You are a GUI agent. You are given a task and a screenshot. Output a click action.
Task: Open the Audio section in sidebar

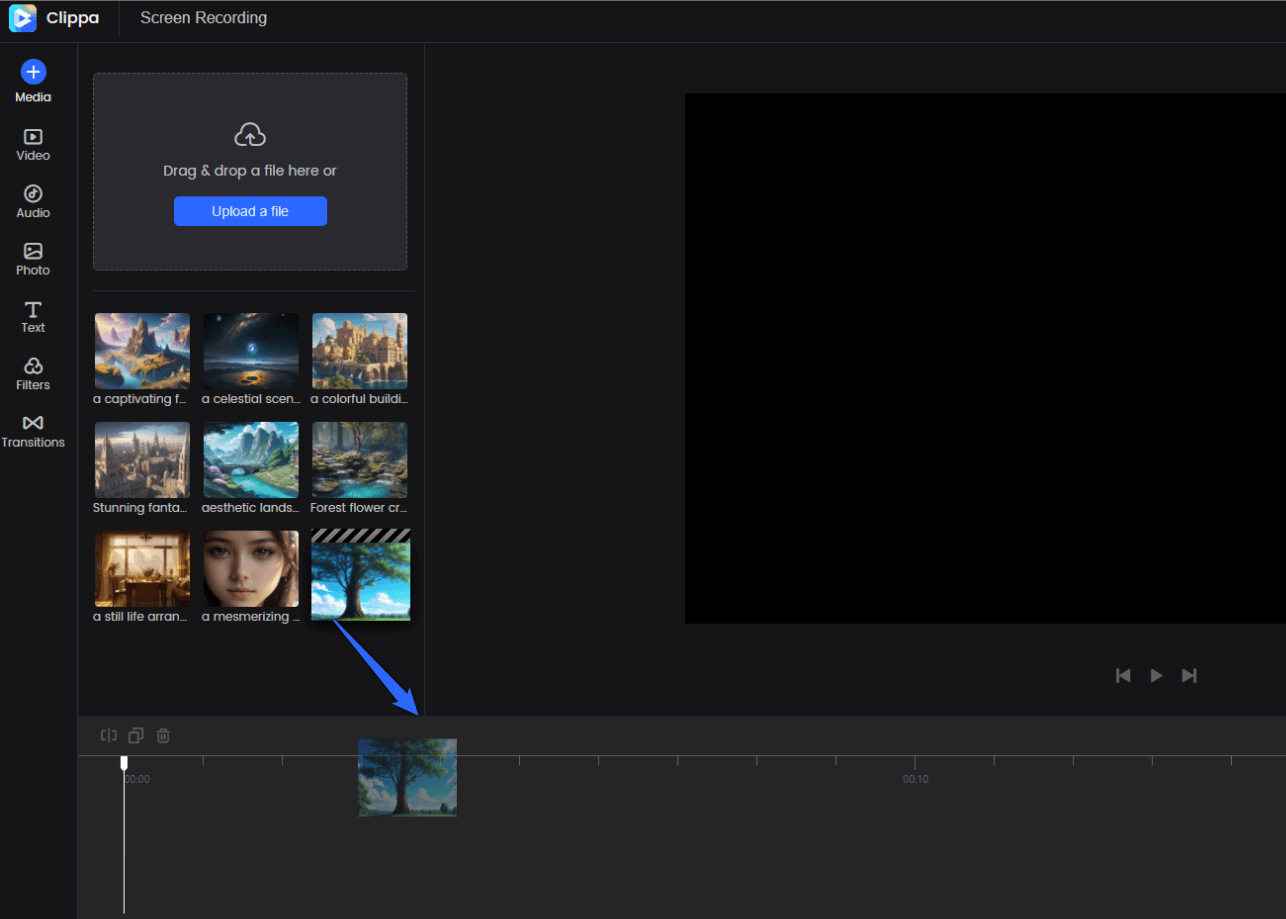click(33, 201)
